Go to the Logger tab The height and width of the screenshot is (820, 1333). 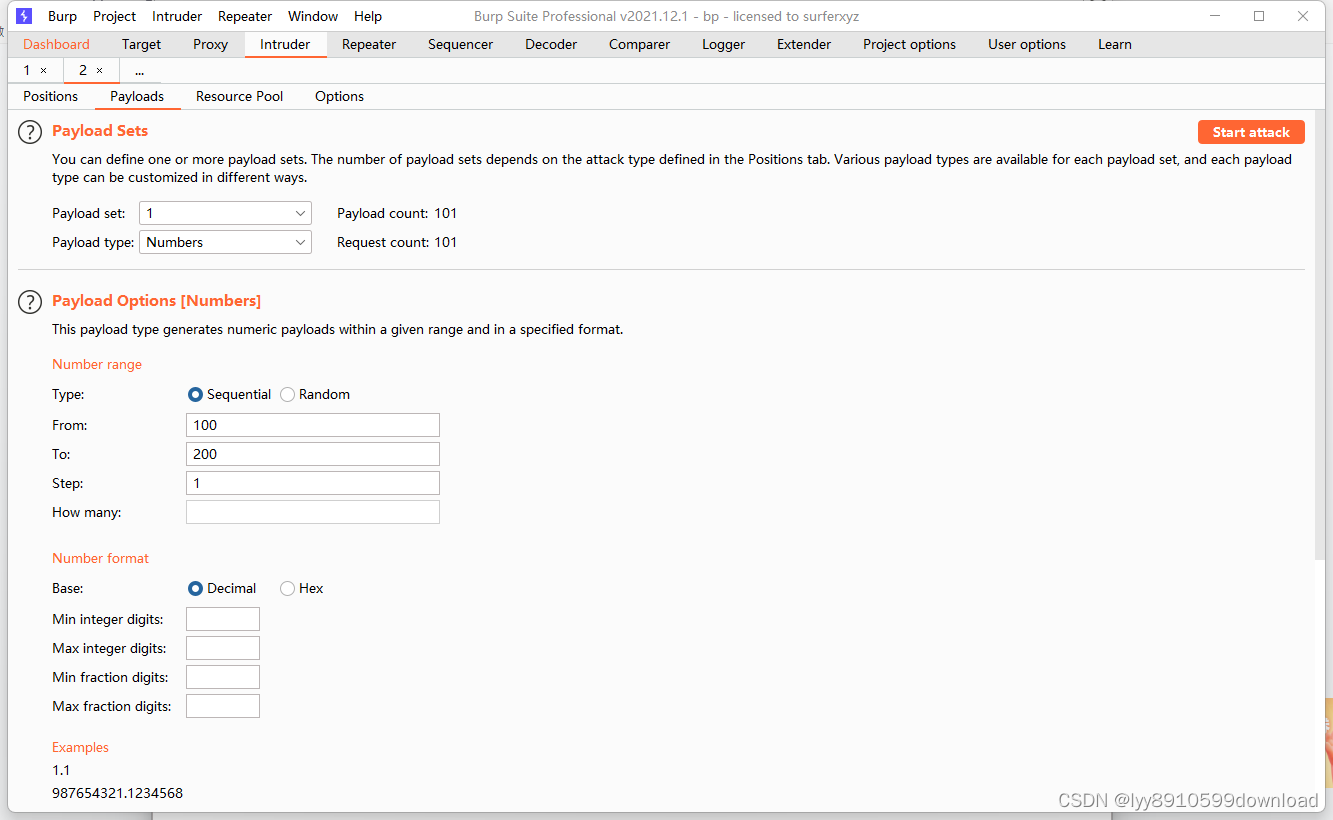(x=723, y=44)
